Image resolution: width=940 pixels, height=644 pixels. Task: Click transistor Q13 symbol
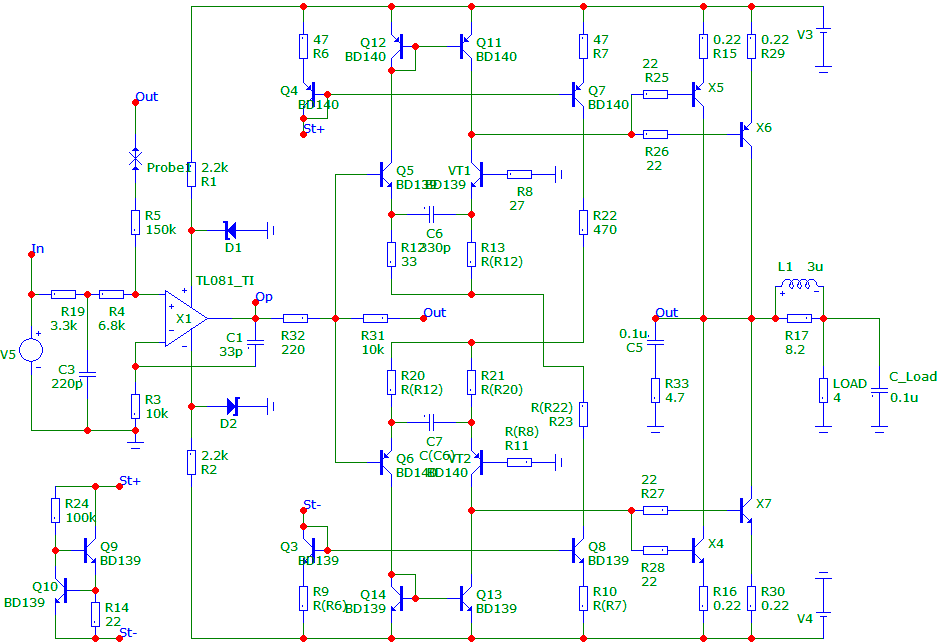pos(466,598)
